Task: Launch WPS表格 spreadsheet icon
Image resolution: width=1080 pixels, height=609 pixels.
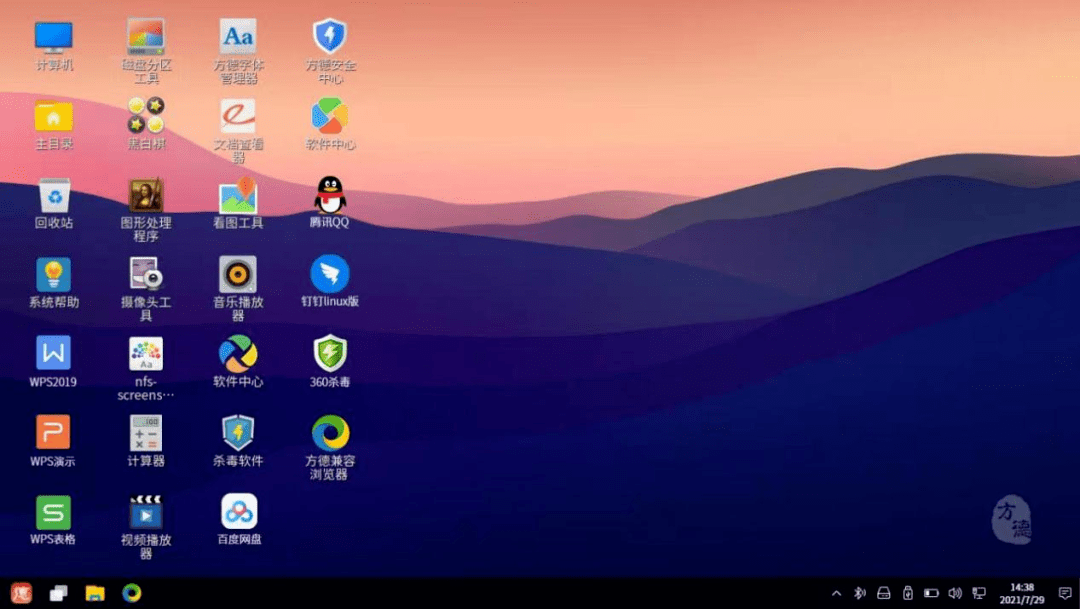Action: (x=54, y=512)
